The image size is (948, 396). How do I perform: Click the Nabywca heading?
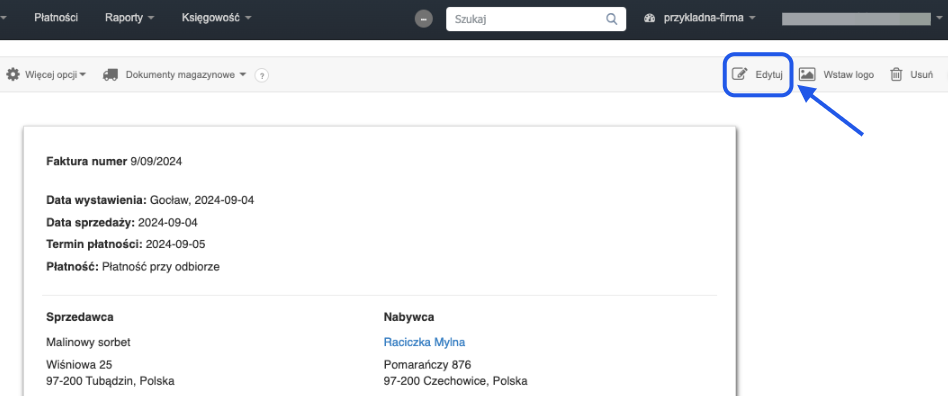point(409,317)
